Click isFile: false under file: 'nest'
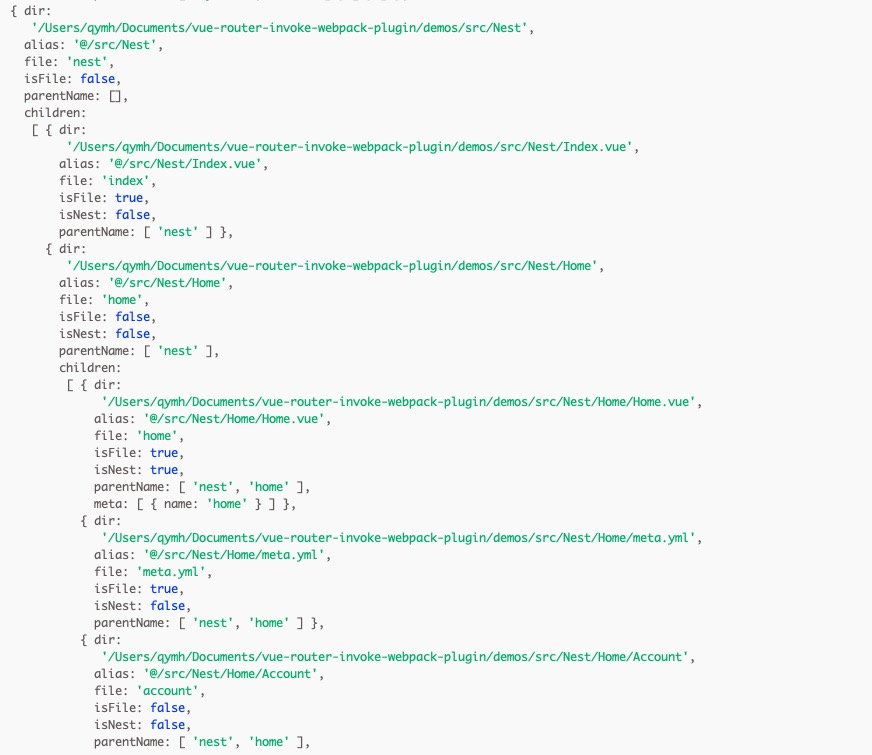 [72, 79]
